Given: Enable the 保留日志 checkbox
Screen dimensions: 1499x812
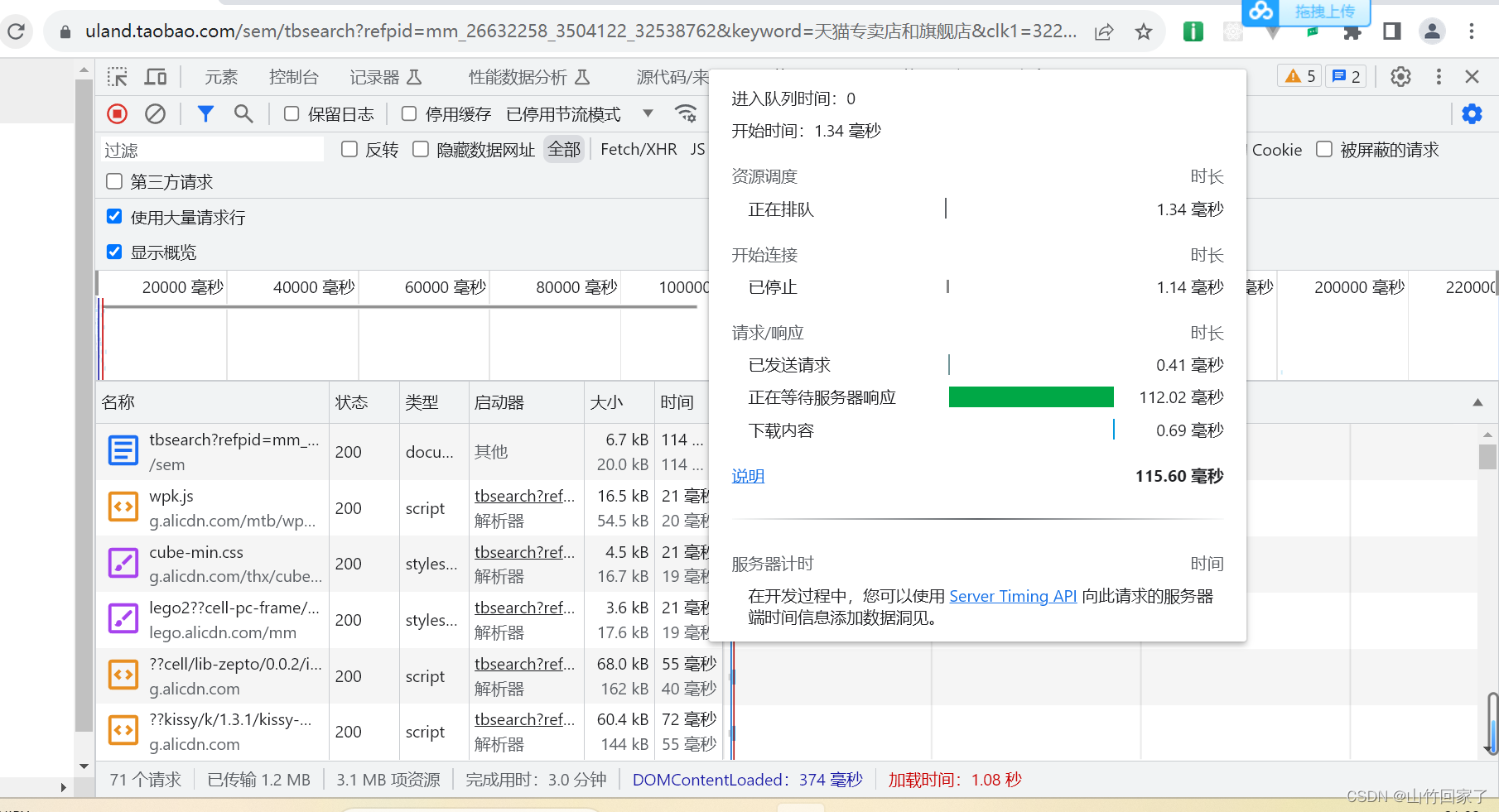Looking at the screenshot, I should 292,113.
